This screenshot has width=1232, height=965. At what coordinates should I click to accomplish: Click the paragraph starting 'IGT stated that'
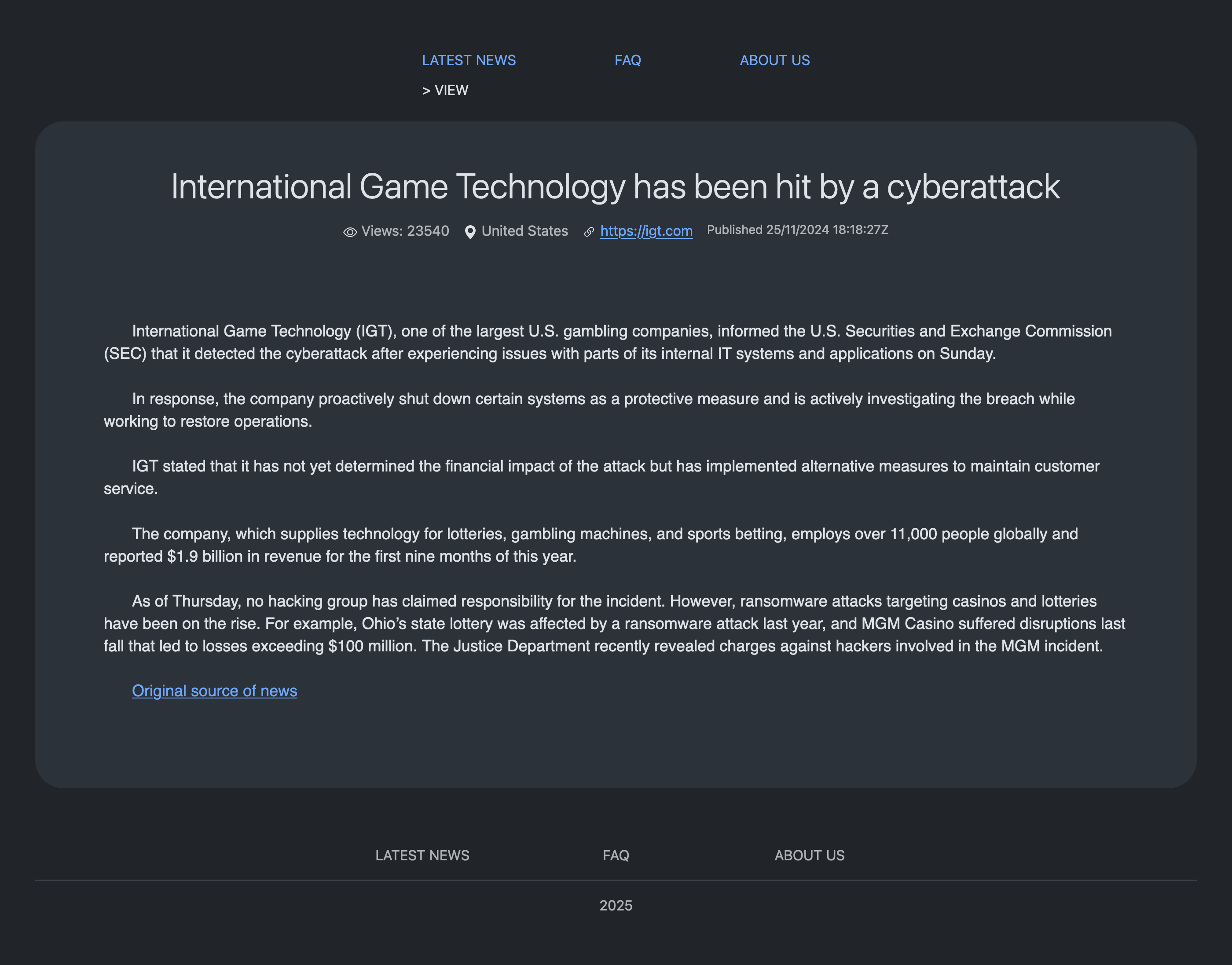point(601,477)
